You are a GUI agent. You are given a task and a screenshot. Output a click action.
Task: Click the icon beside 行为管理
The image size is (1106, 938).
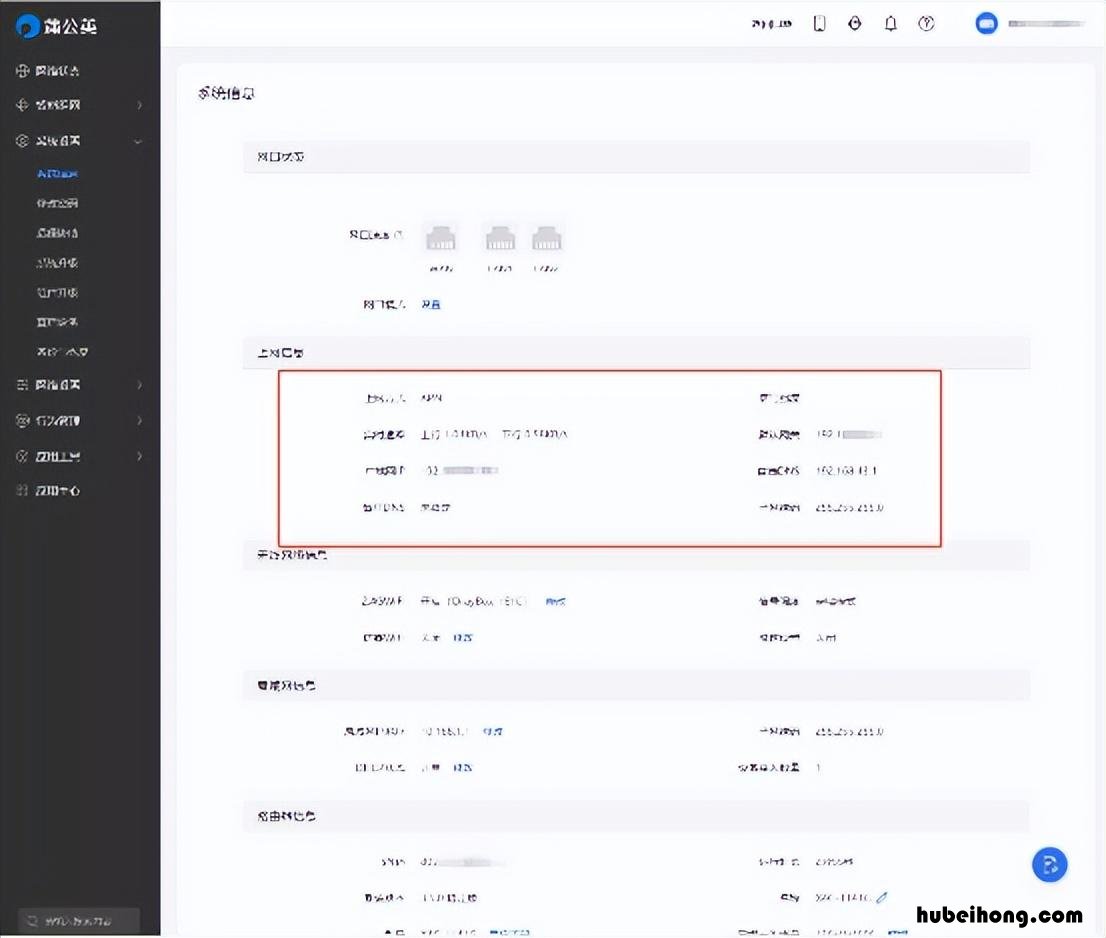coord(23,420)
